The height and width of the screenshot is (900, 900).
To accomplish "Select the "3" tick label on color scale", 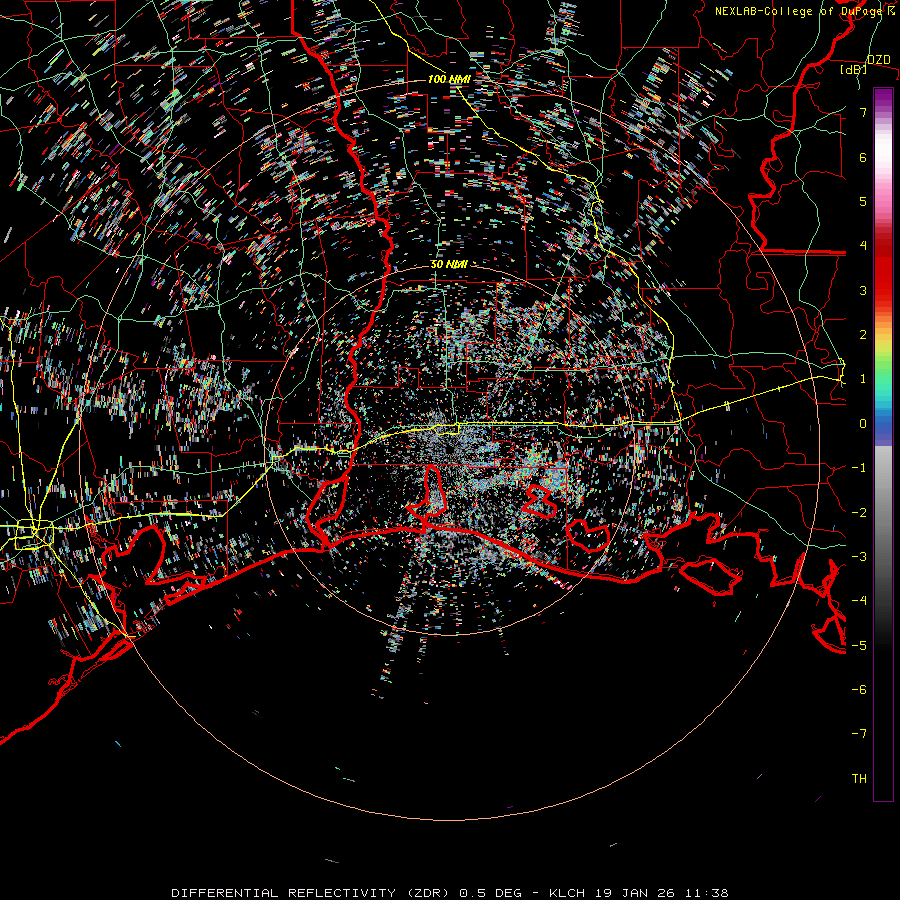I will pyautogui.click(x=863, y=290).
